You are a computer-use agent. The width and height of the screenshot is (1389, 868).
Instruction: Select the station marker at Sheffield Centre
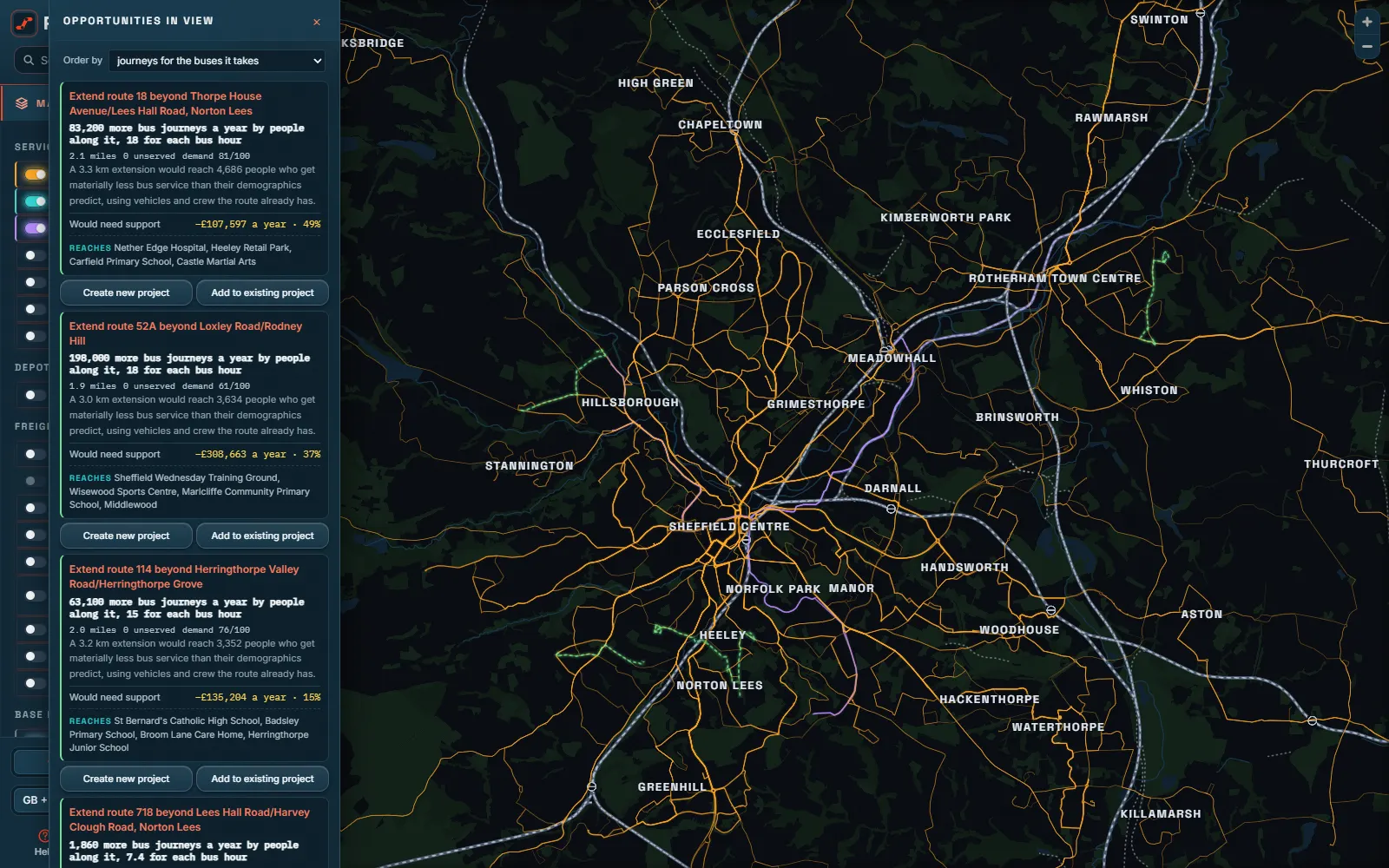click(746, 540)
